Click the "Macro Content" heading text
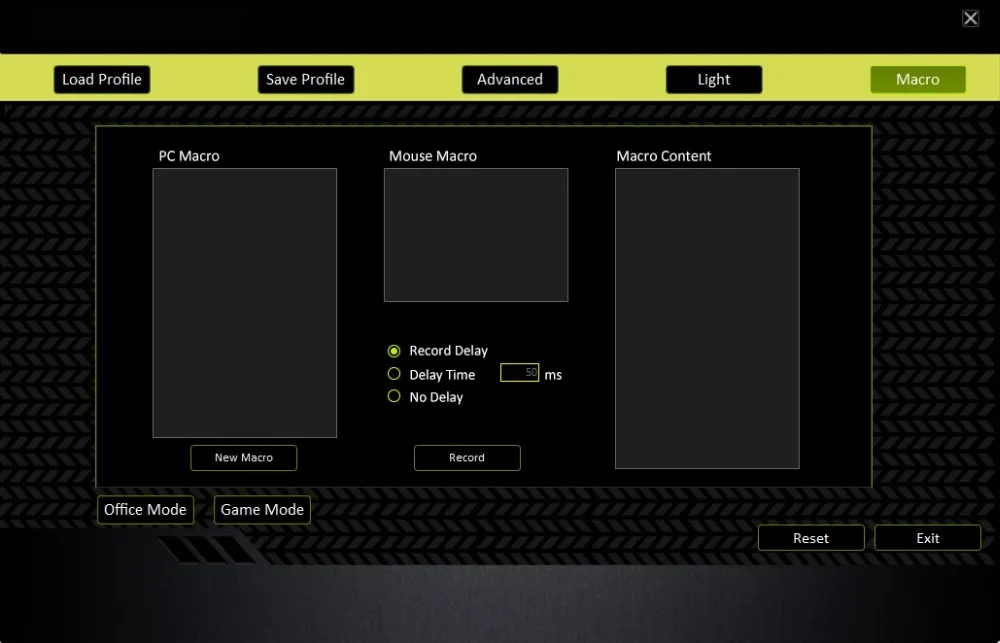 coord(663,156)
